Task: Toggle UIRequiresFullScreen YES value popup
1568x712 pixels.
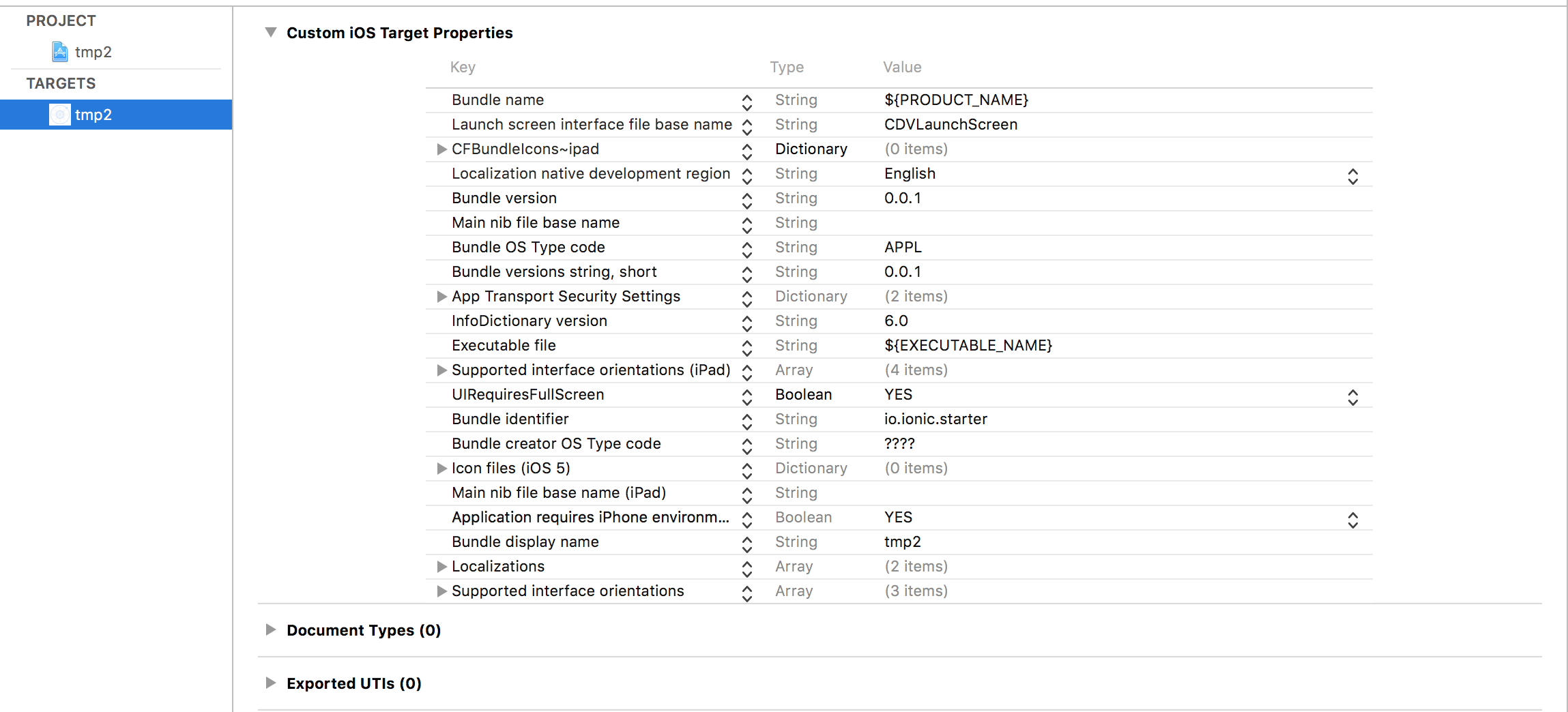Action: tap(1352, 397)
